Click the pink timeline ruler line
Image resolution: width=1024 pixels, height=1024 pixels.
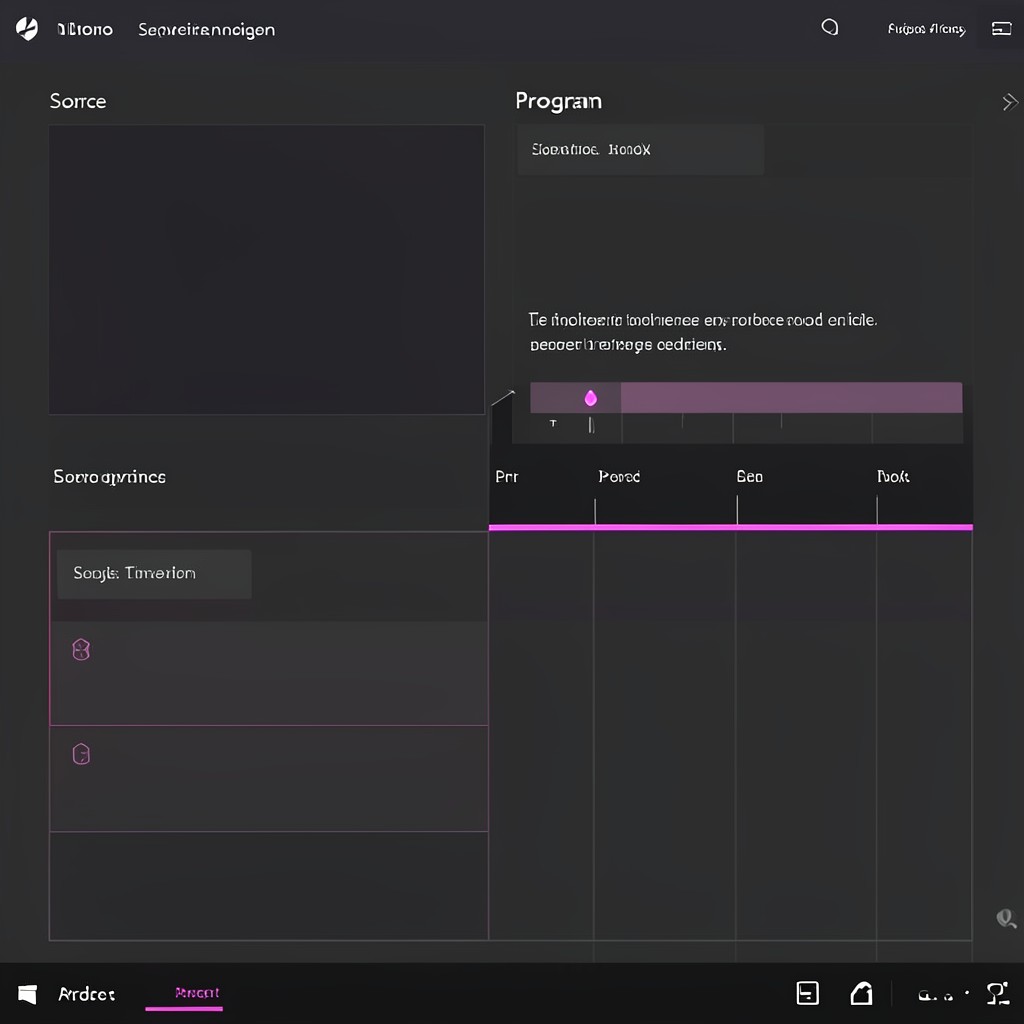tap(731, 527)
